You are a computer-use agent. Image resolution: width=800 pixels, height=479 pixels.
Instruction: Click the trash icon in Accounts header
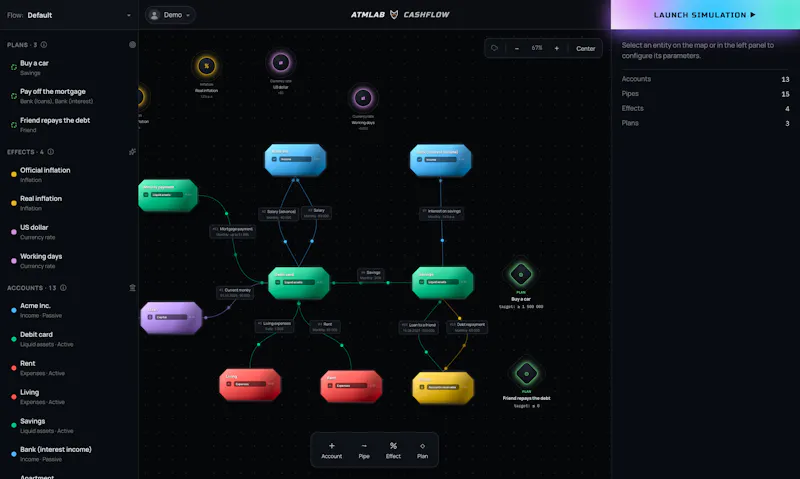pos(132,288)
